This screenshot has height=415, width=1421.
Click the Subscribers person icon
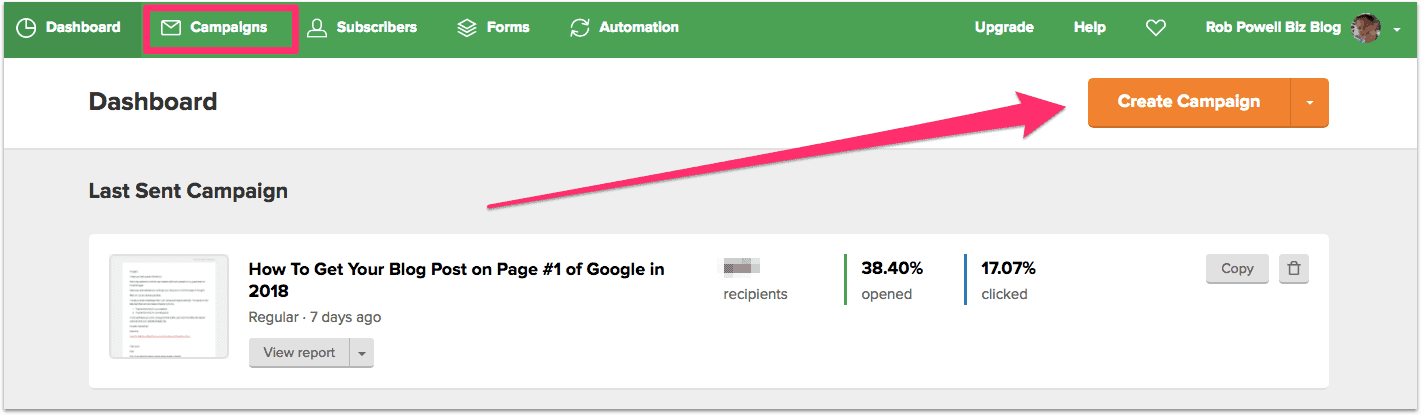[317, 28]
